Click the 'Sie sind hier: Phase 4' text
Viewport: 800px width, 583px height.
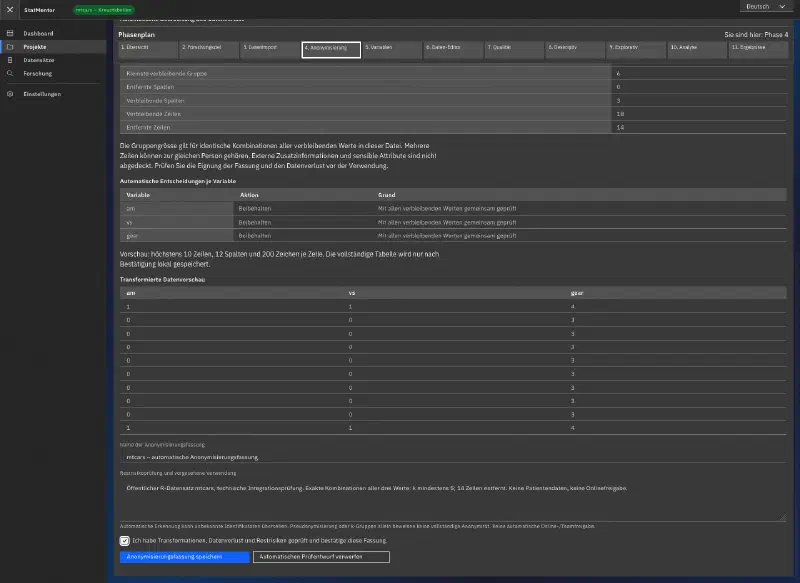click(x=756, y=35)
